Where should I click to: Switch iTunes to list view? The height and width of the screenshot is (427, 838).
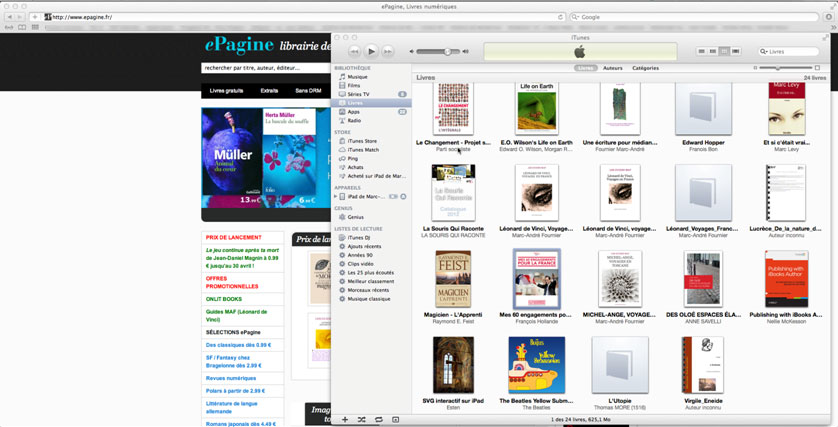point(701,51)
